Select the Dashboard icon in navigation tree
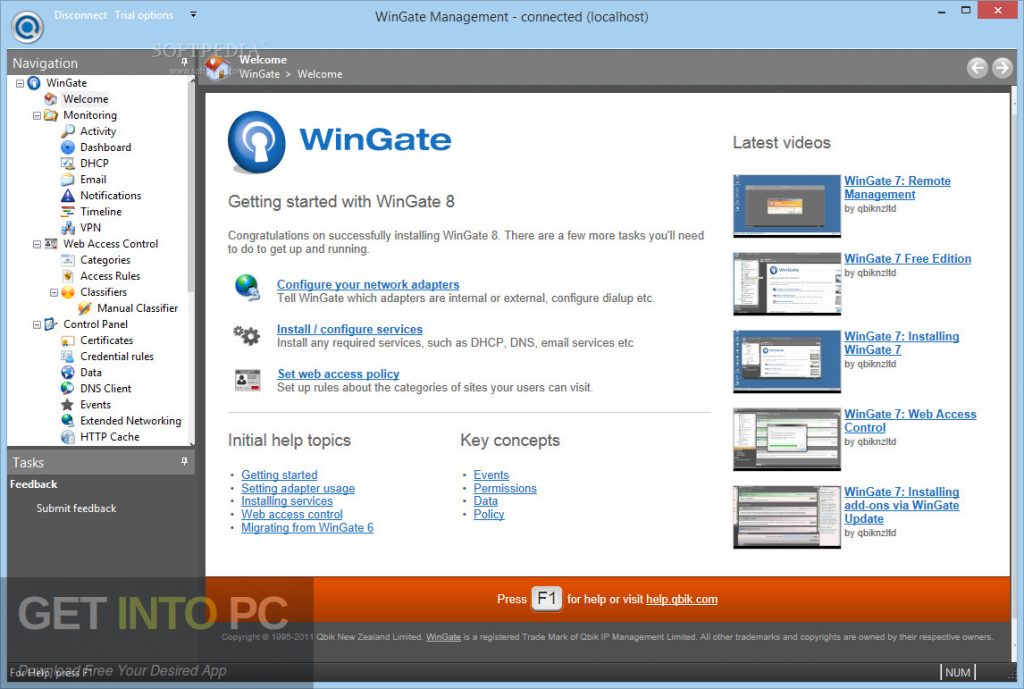 (x=67, y=148)
